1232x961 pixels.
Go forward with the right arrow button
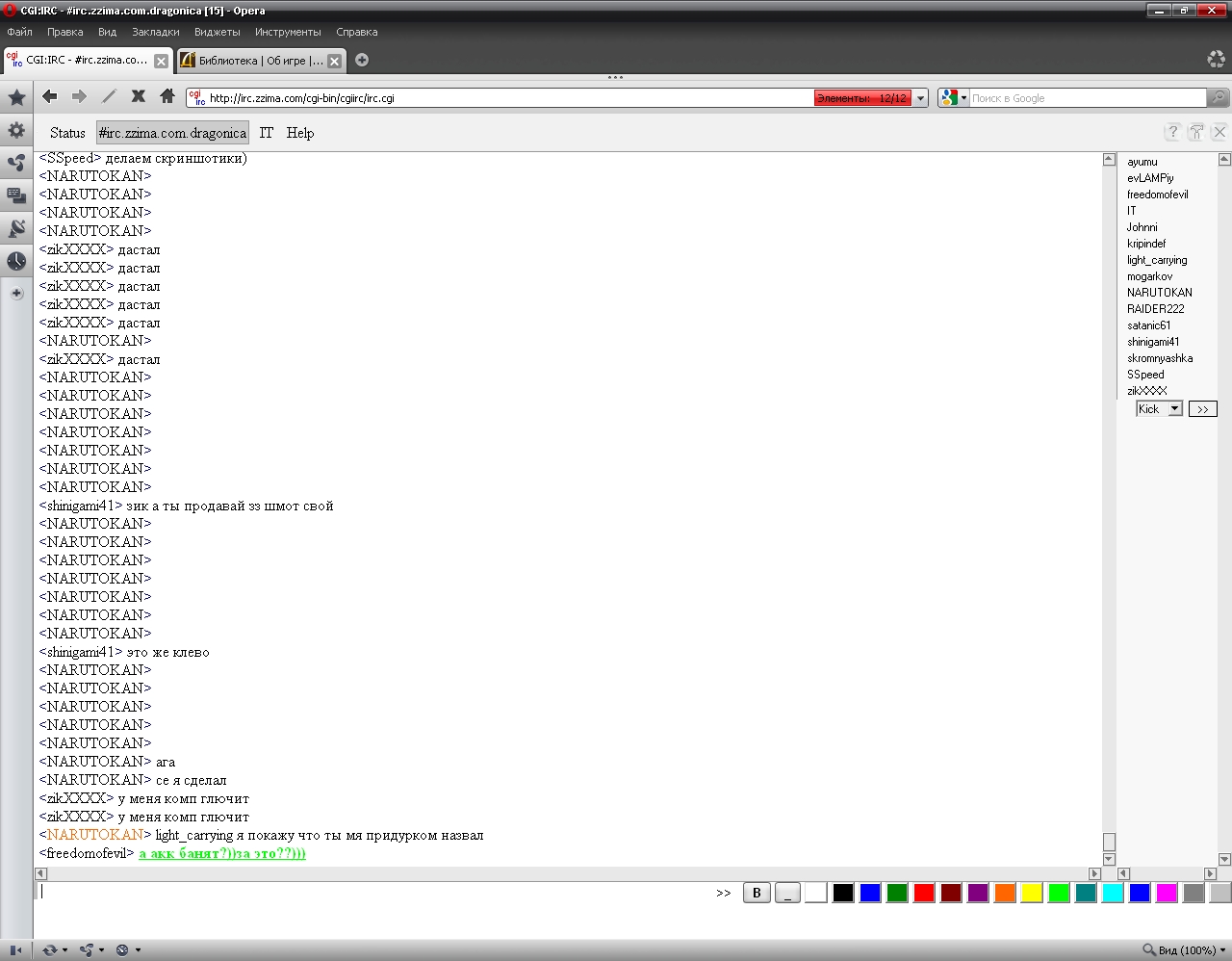click(79, 96)
